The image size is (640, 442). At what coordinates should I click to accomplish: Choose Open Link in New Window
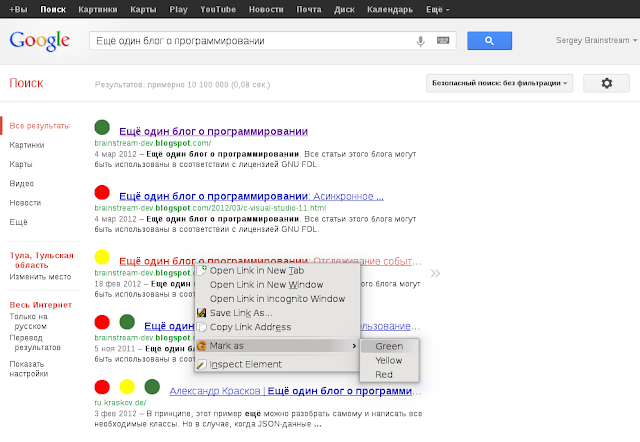277,284
